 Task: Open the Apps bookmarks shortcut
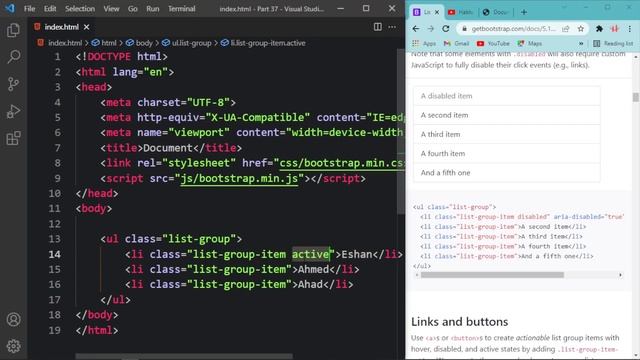click(x=424, y=43)
